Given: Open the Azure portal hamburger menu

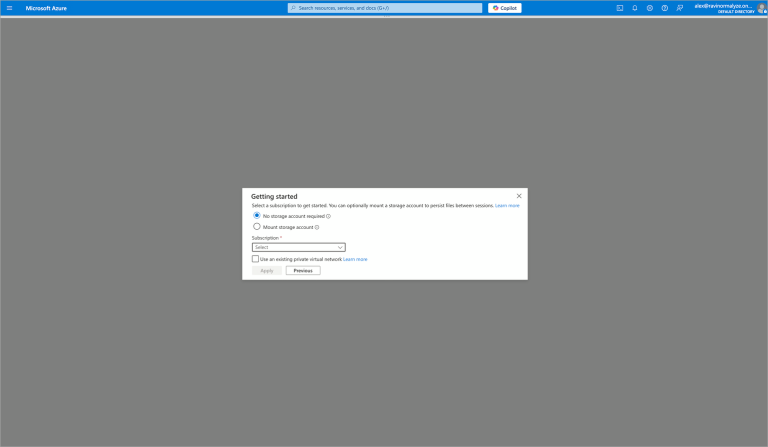Looking at the screenshot, I should 9,7.
